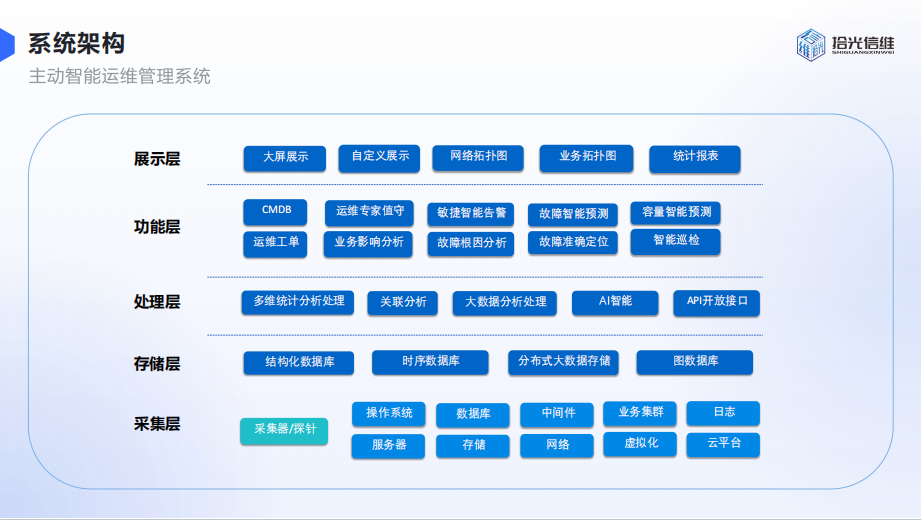This screenshot has height=520, width=921.
Task: Select the 自定义展示 box
Action: (379, 157)
